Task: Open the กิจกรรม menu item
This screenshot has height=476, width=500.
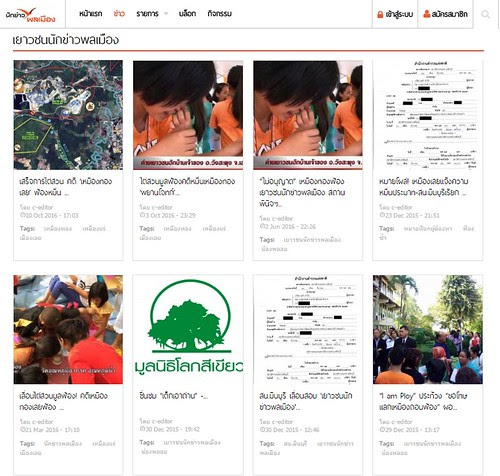Action: click(x=219, y=14)
